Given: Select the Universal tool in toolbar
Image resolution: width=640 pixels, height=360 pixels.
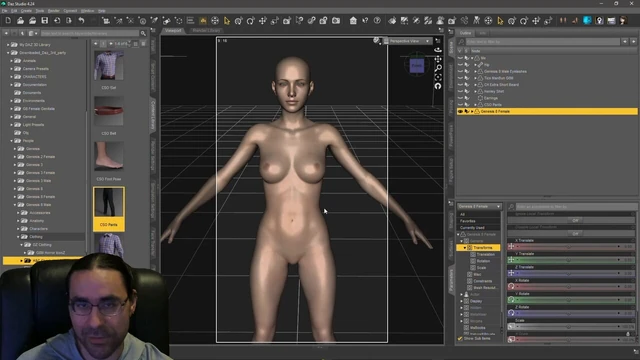Looking at the screenshot, I should tap(215, 20).
